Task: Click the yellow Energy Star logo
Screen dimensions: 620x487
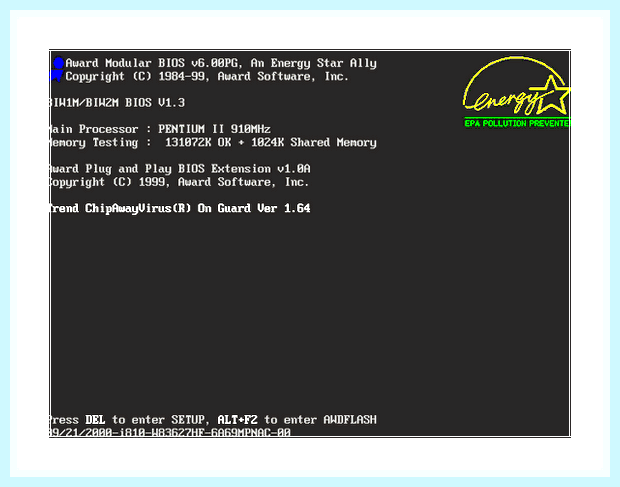Action: point(516,86)
